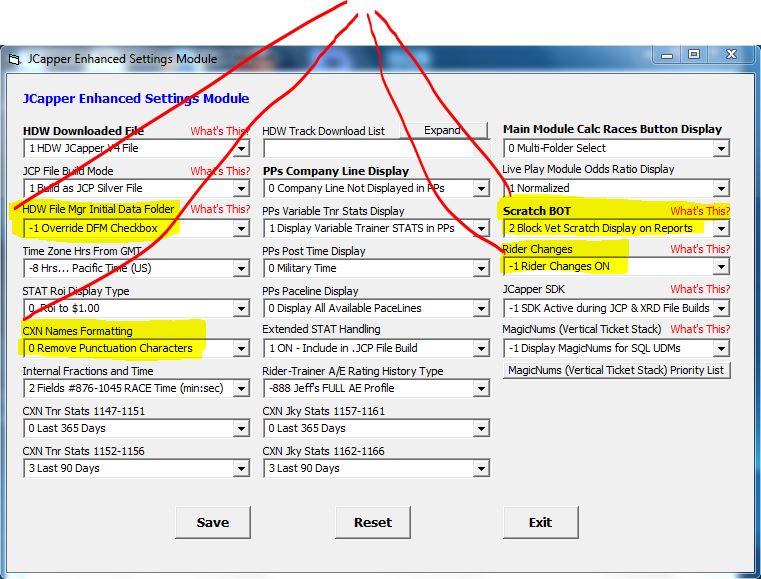This screenshot has height=579, width=761.
Task: Open HDW Downloaded File dropdown
Action: pyautogui.click(x=241, y=149)
